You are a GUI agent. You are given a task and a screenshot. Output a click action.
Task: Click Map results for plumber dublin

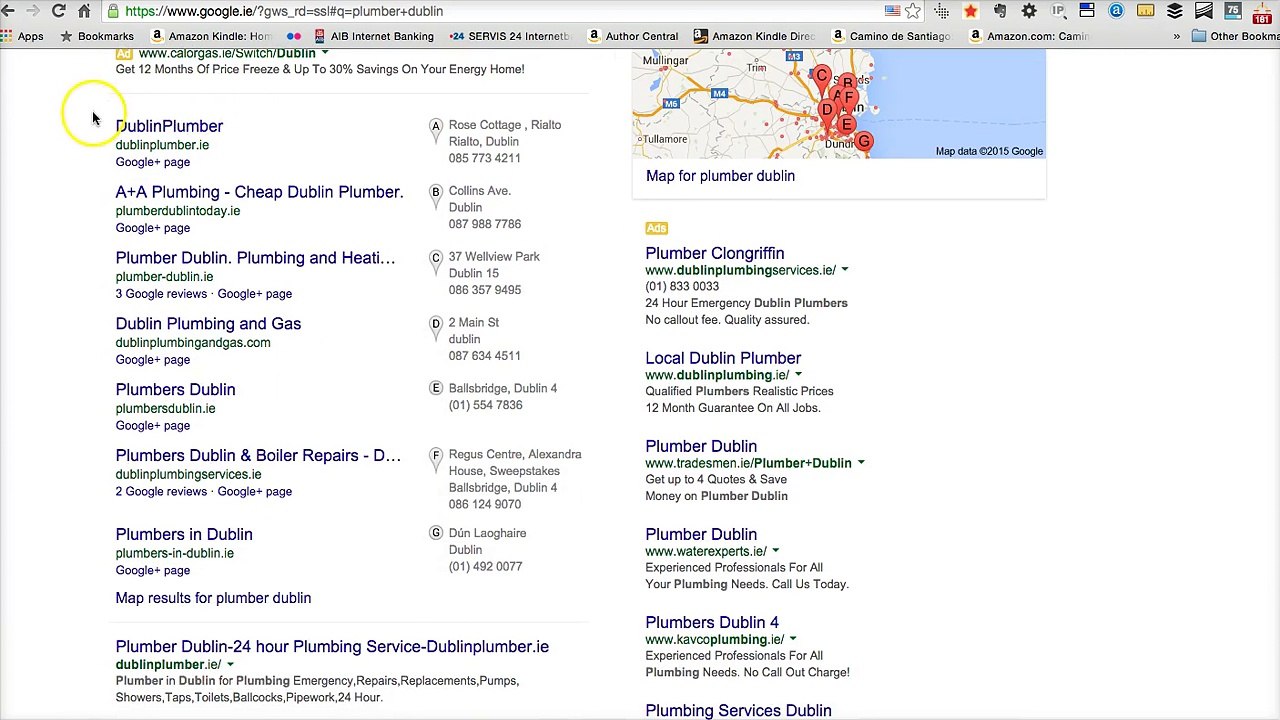coord(213,598)
